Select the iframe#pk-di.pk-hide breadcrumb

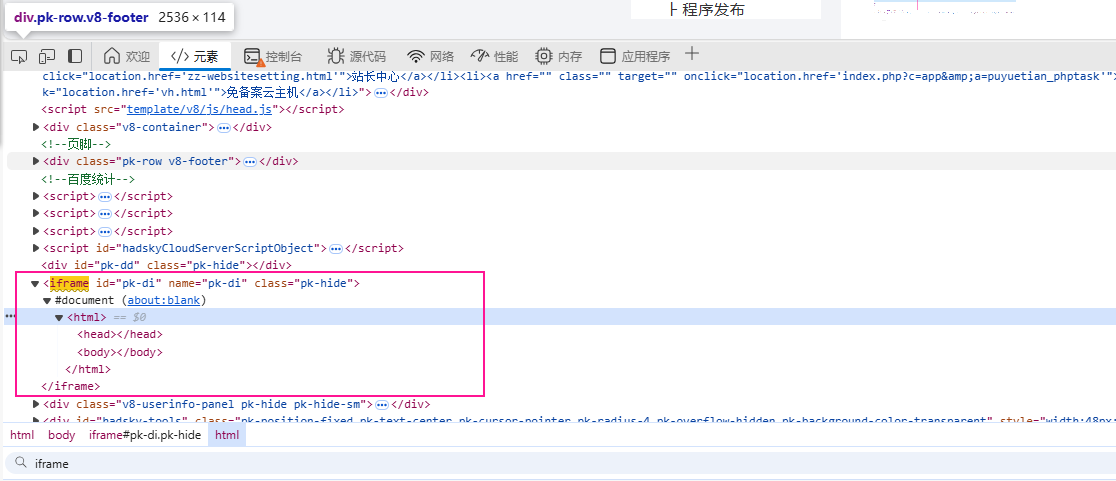click(144, 435)
